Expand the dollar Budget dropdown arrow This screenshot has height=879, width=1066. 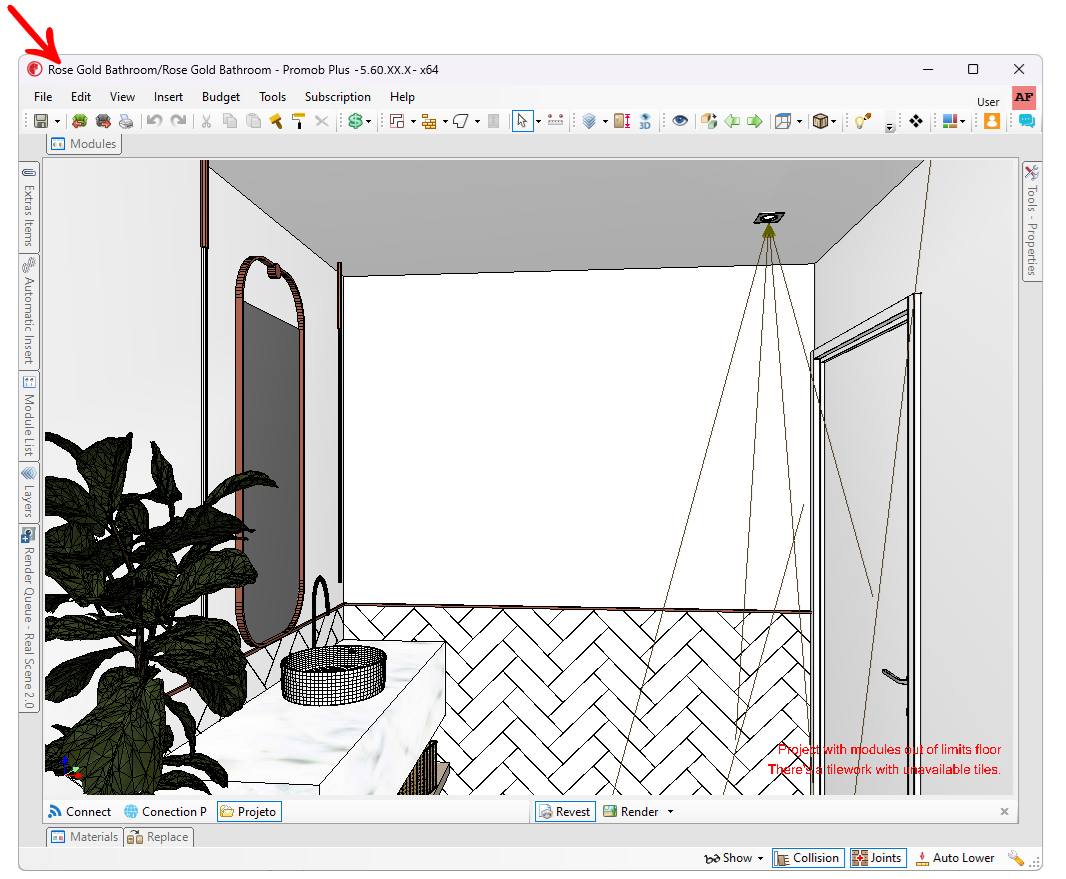tap(368, 122)
